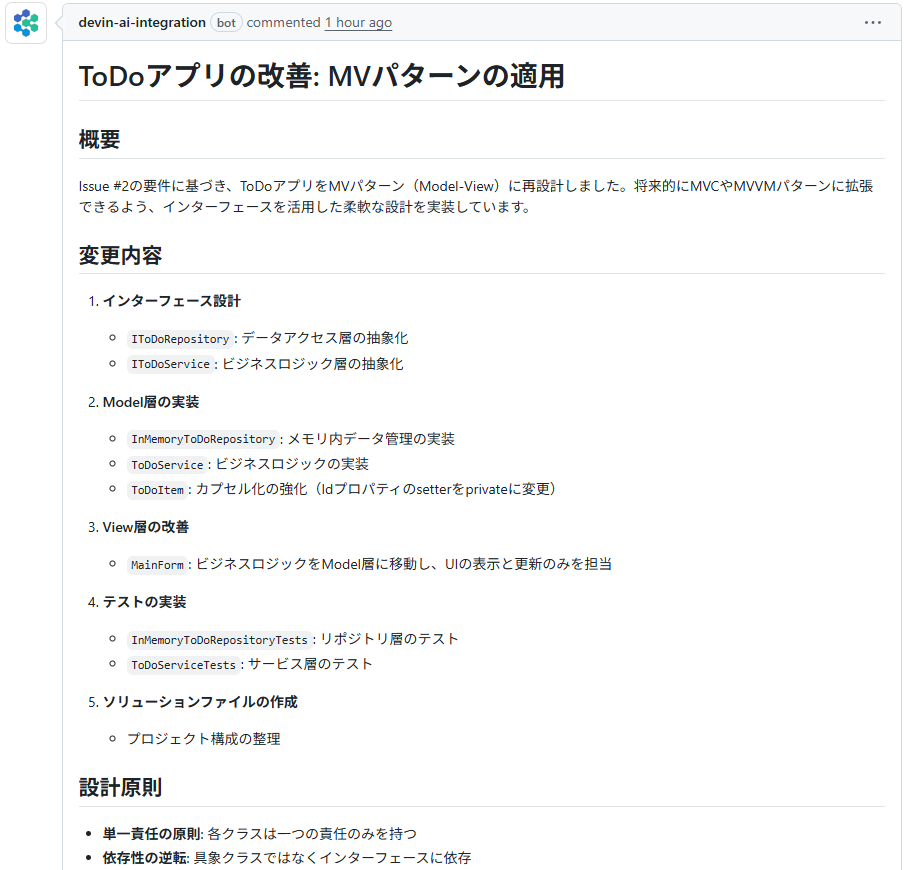Click the text 'プロジェクト構成の整理'
The image size is (906, 870).
click(x=204, y=739)
